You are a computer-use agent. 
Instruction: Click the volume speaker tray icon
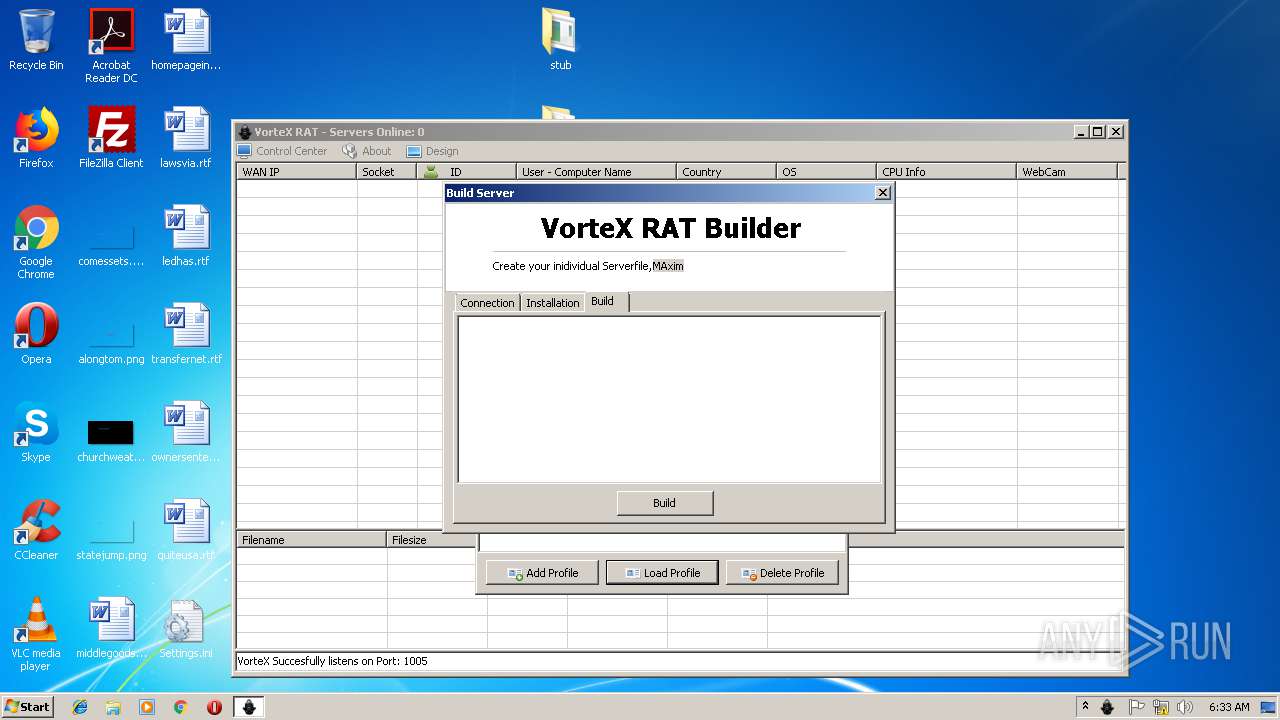(x=1185, y=707)
